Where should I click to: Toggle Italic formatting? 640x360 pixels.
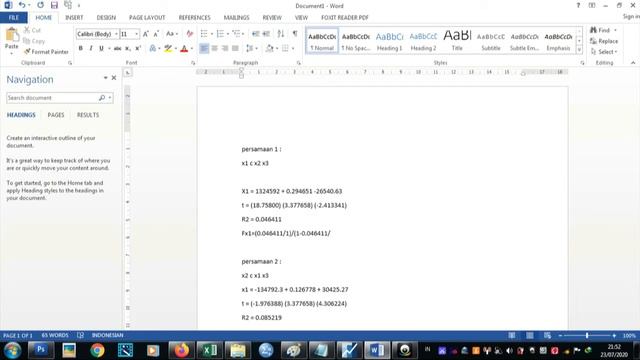click(x=91, y=49)
